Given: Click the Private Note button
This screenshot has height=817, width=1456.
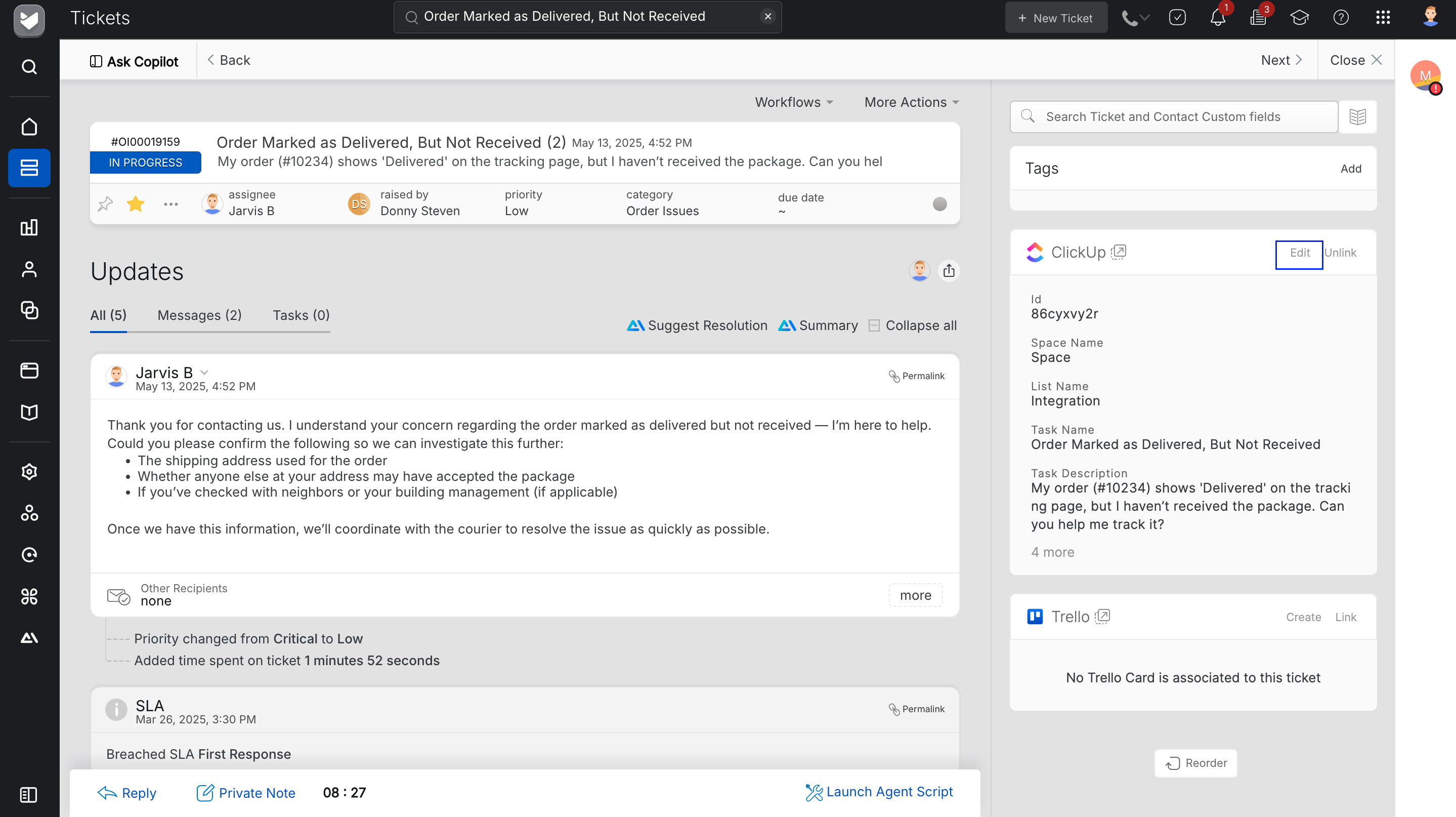Looking at the screenshot, I should pyautogui.click(x=246, y=793).
